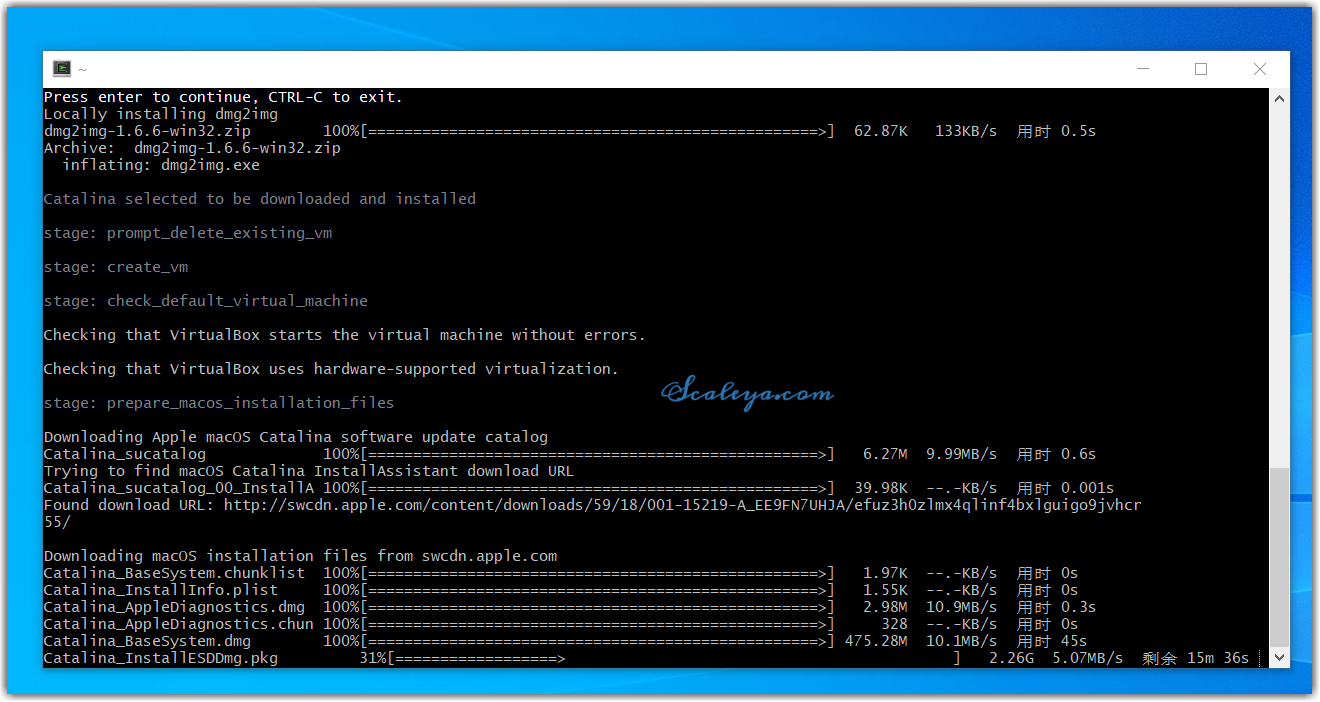Click the scrollbar up arrow
The image size is (1320, 702).
[1279, 98]
